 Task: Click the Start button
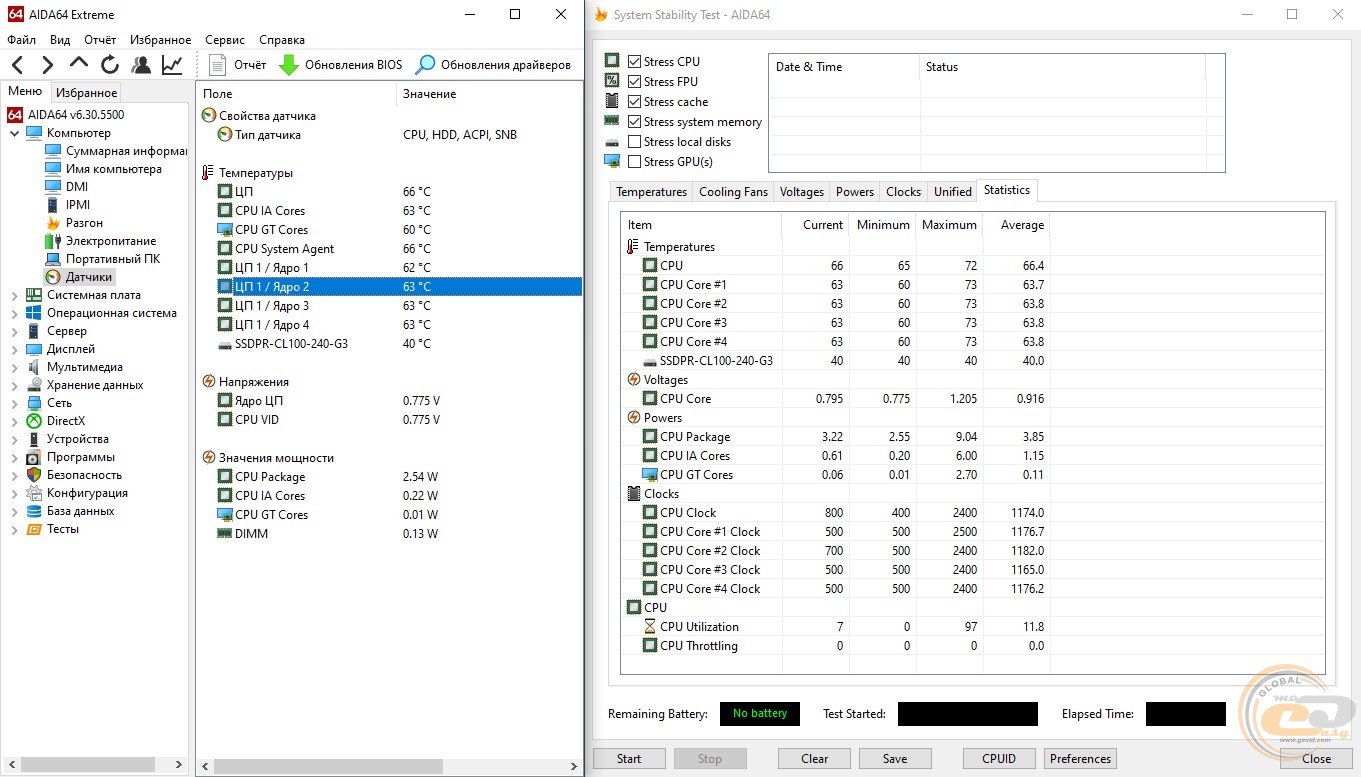[x=629, y=759]
